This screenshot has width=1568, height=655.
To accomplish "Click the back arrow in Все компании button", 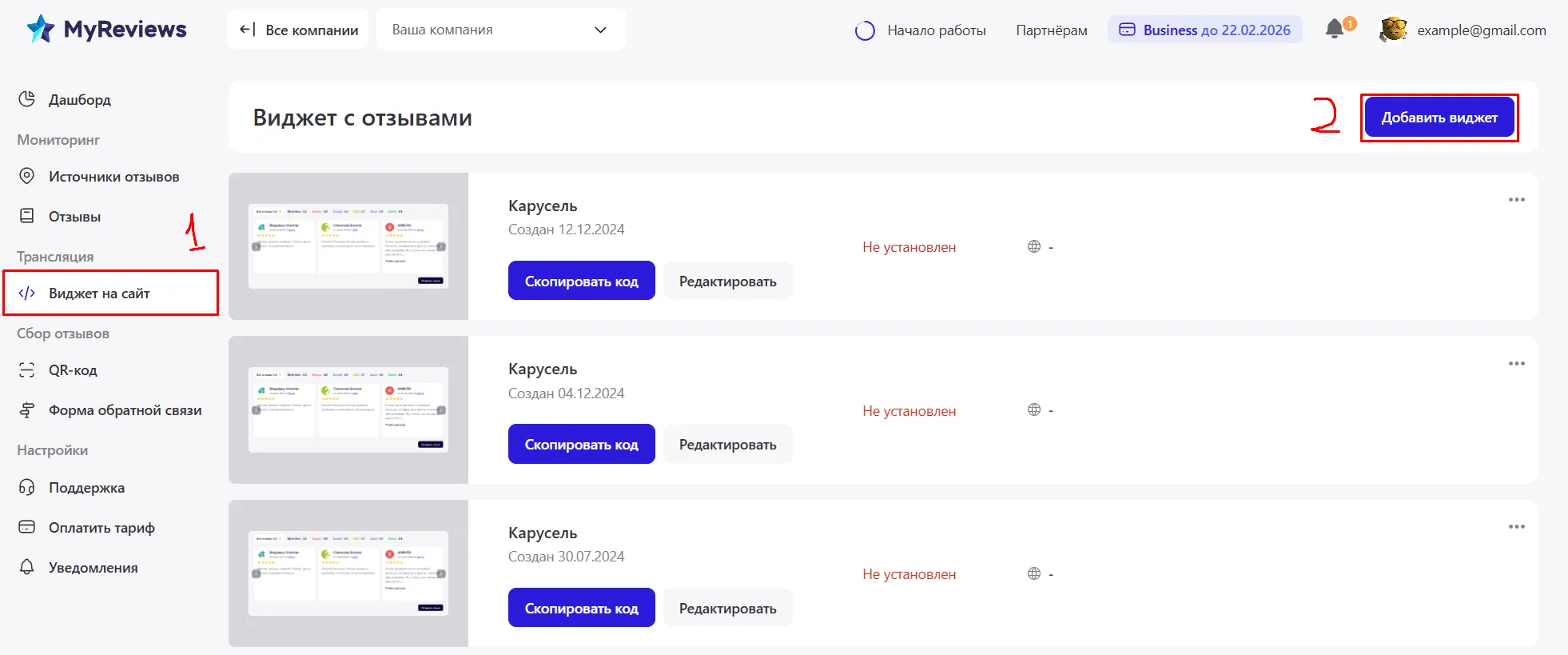I will coord(247,30).
